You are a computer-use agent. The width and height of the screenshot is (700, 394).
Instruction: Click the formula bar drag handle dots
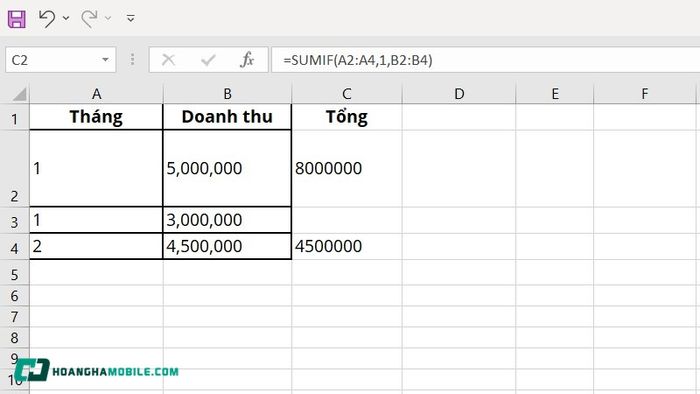(132, 60)
